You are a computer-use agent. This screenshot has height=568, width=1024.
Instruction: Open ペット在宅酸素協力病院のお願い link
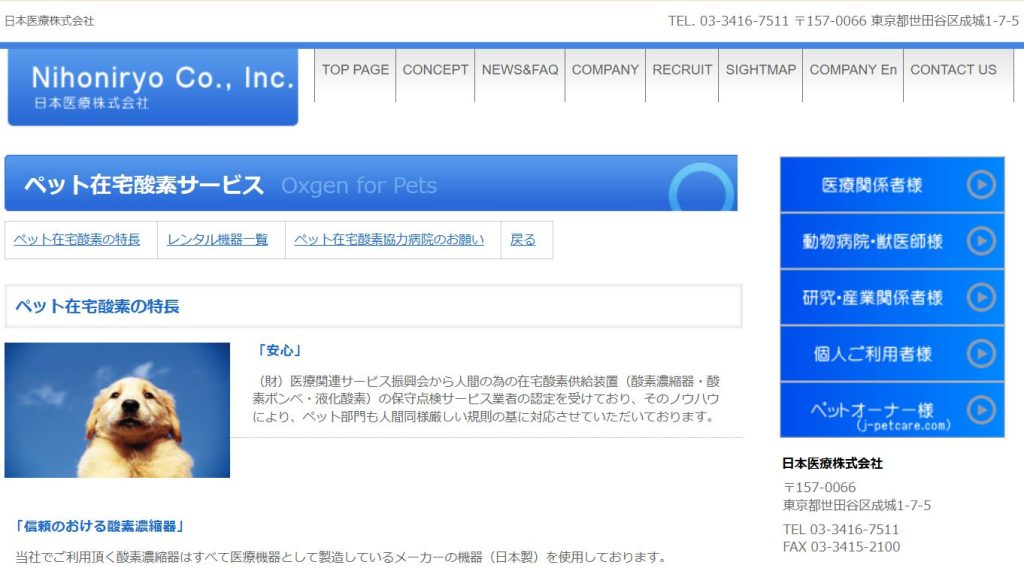click(x=389, y=240)
